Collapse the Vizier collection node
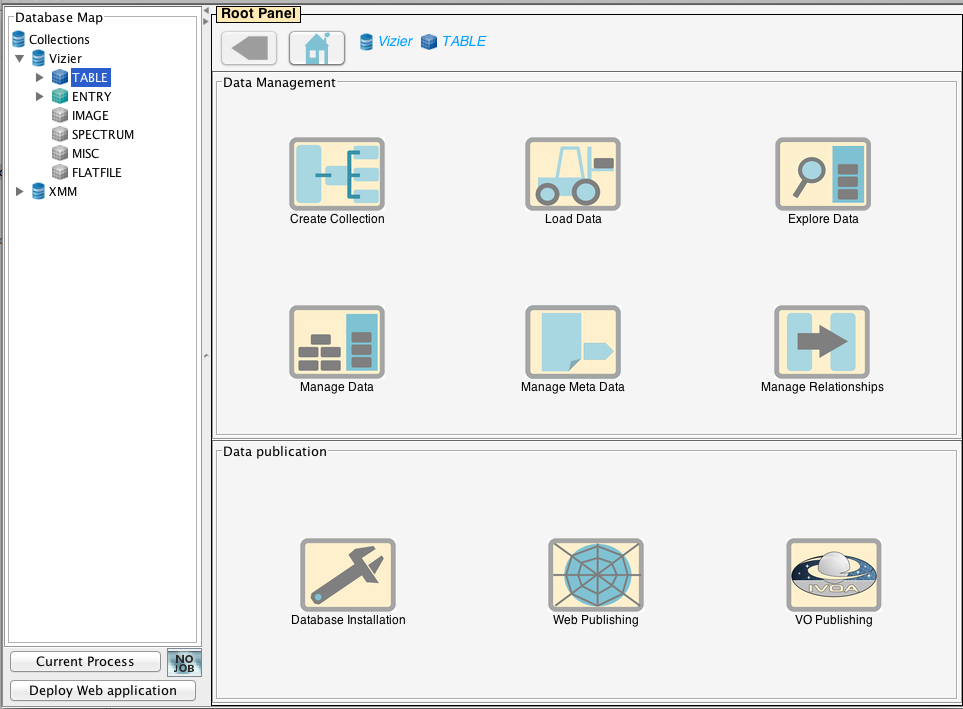This screenshot has height=709, width=963. (x=20, y=58)
